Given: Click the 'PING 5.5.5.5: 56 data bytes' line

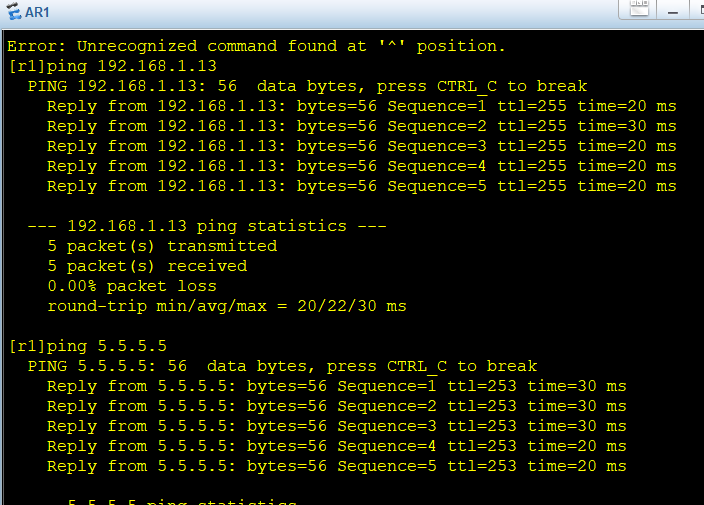Looking at the screenshot, I should pyautogui.click(x=282, y=366).
